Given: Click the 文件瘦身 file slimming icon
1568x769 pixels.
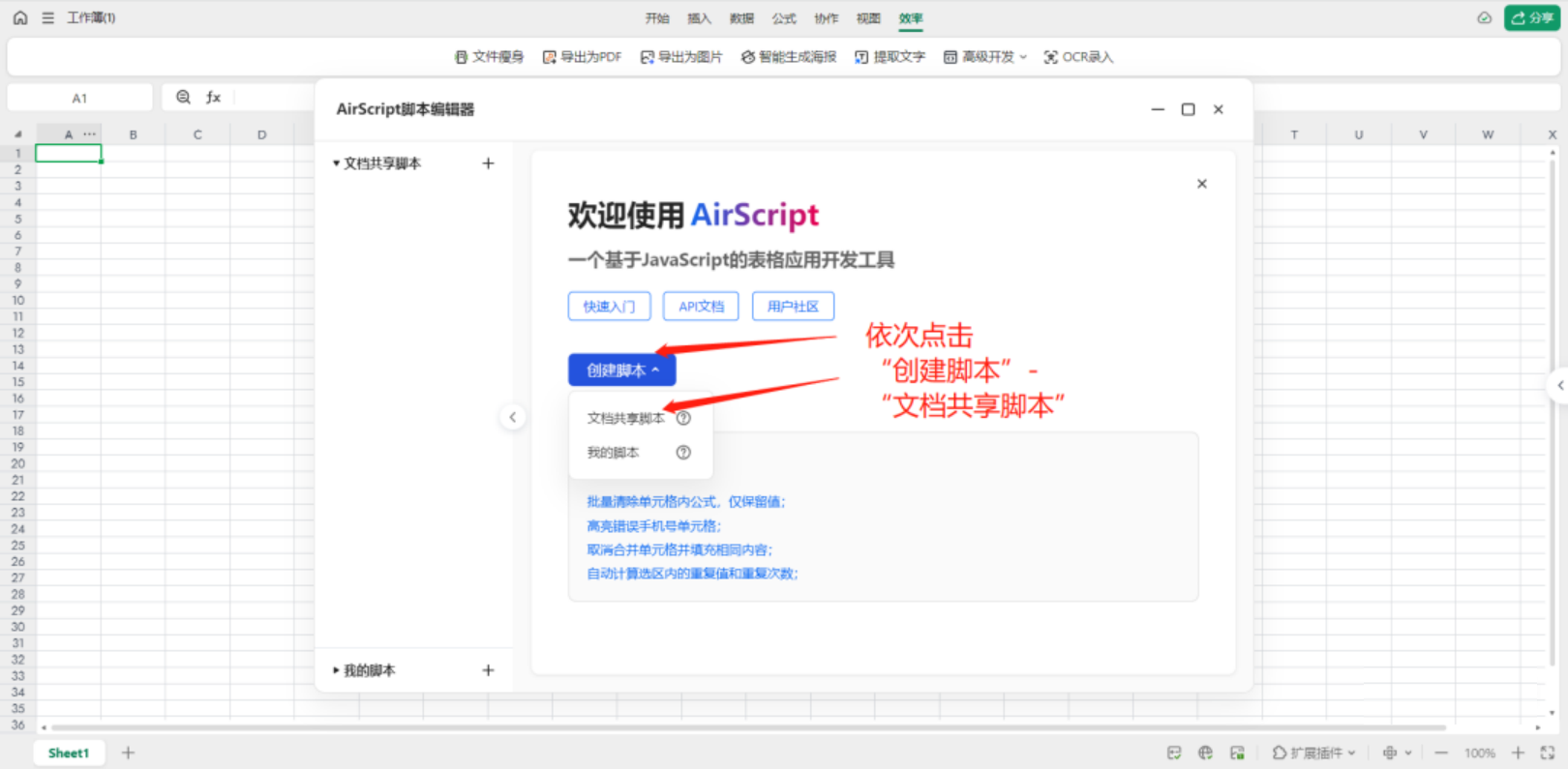Looking at the screenshot, I should click(x=462, y=57).
